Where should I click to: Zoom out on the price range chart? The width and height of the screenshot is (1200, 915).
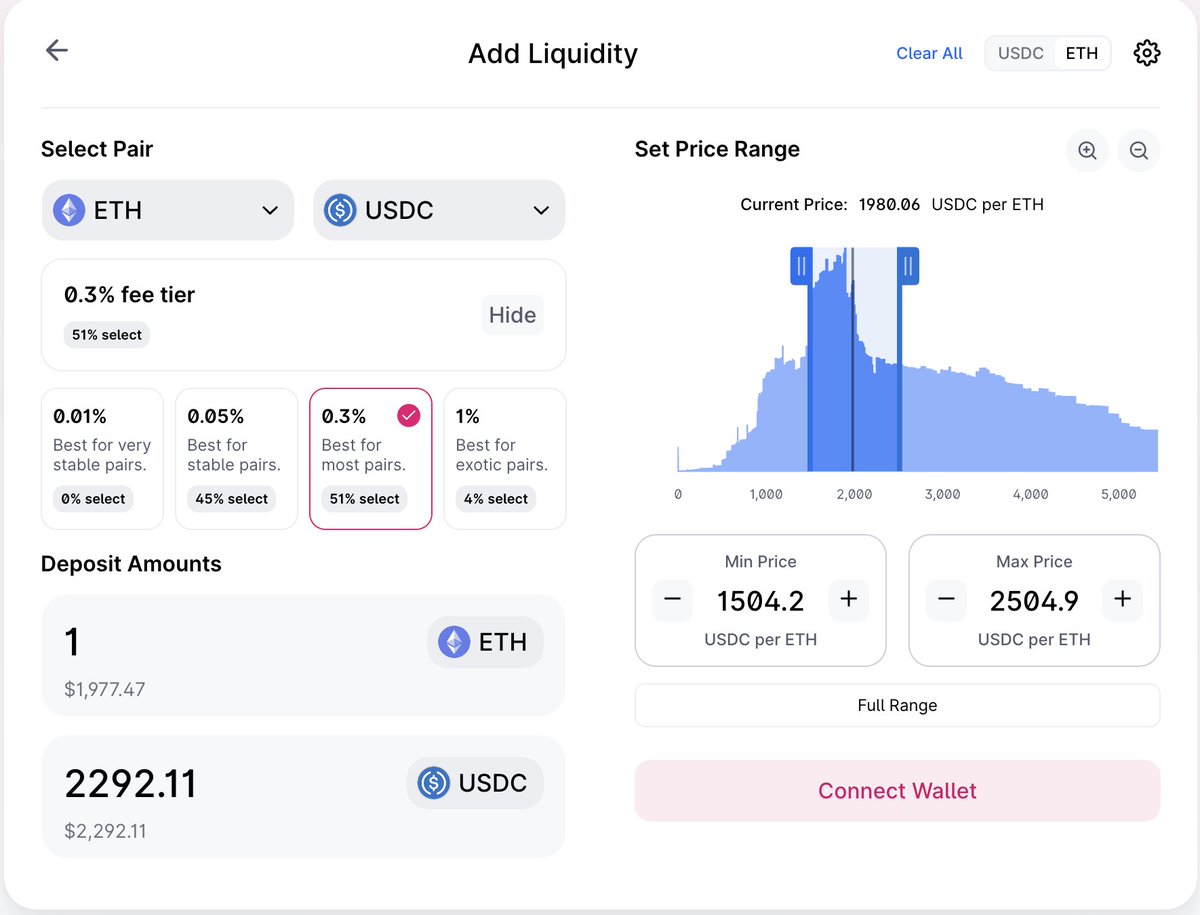tap(1138, 150)
